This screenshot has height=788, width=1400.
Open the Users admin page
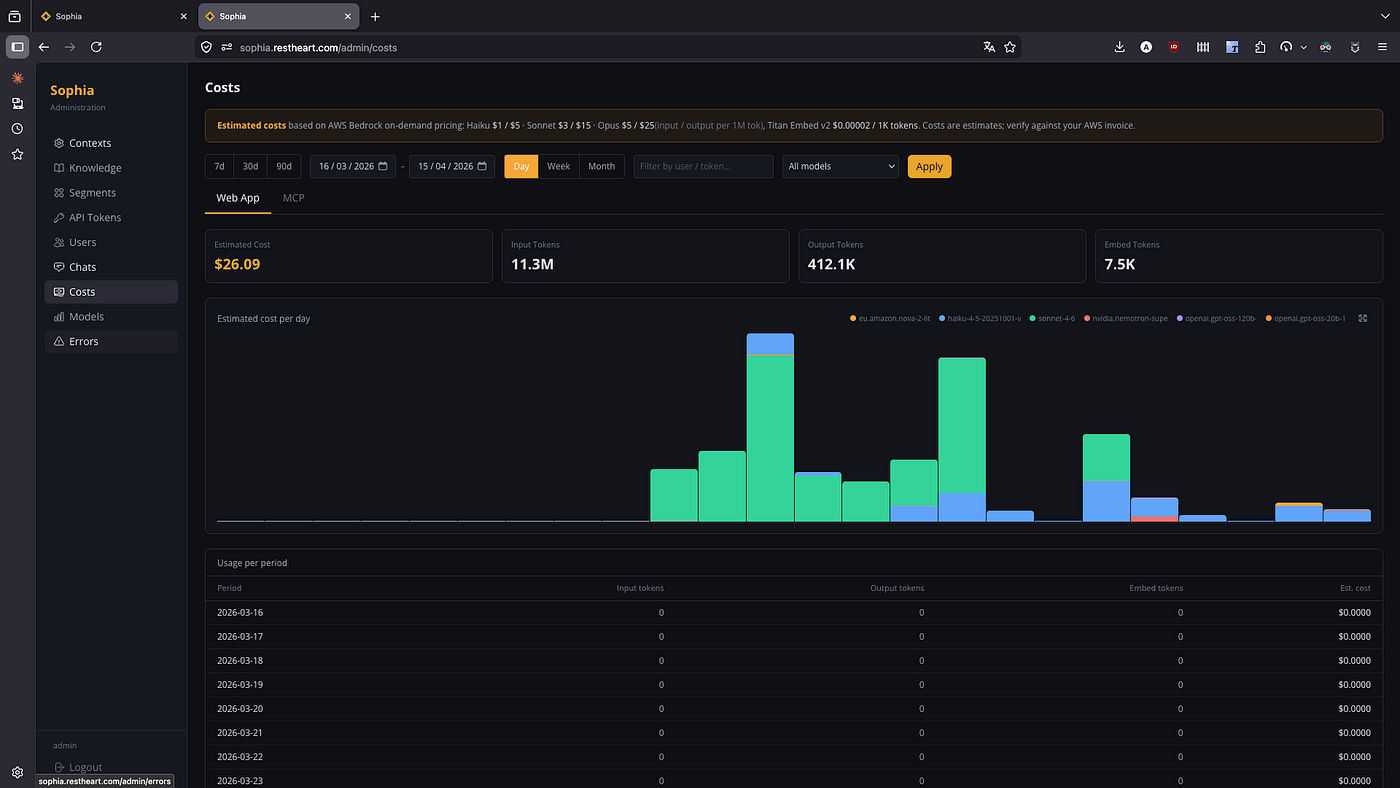111,242
